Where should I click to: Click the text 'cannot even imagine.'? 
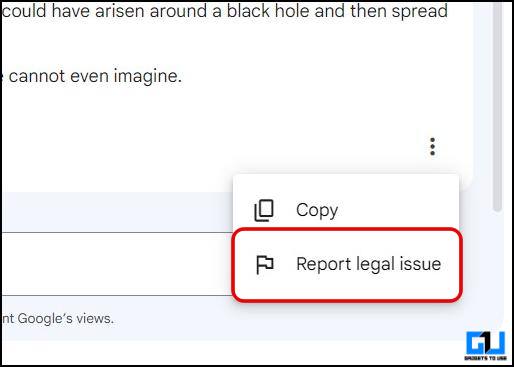95,76
